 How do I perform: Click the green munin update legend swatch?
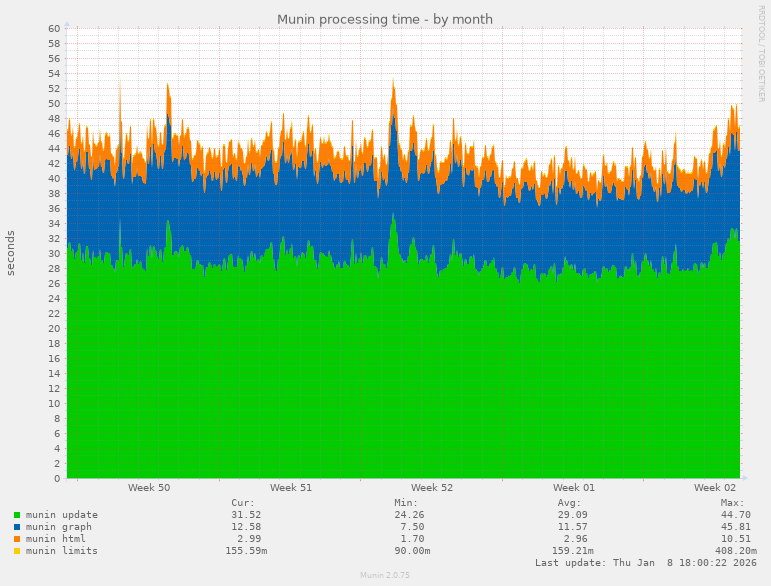click(17, 515)
